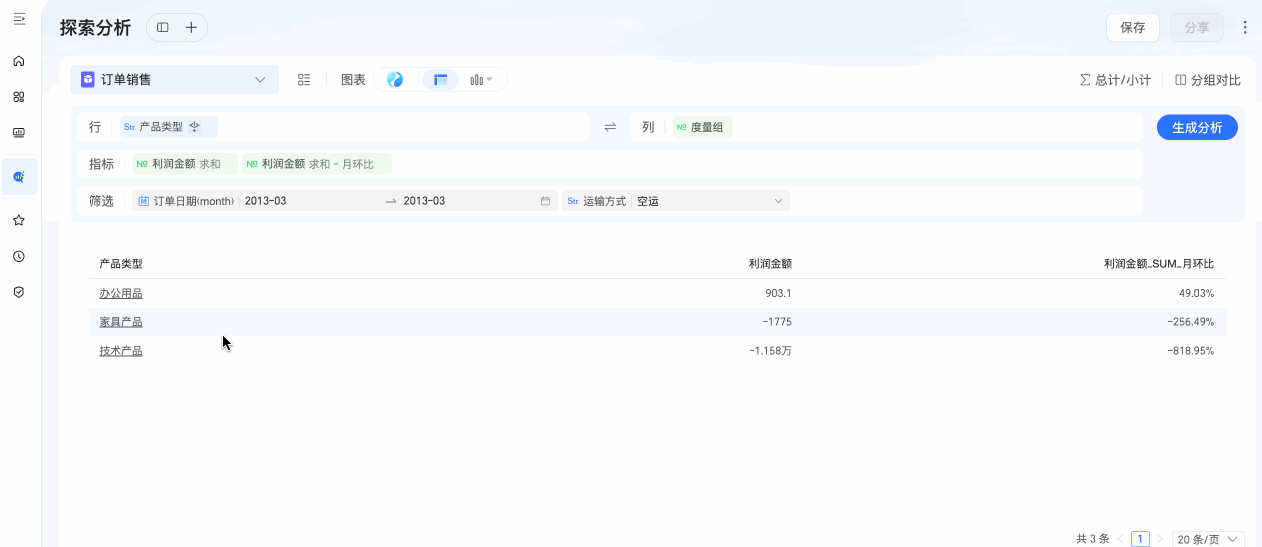Open 总计/小计 options
Image resolution: width=1262 pixels, height=547 pixels.
point(1115,80)
